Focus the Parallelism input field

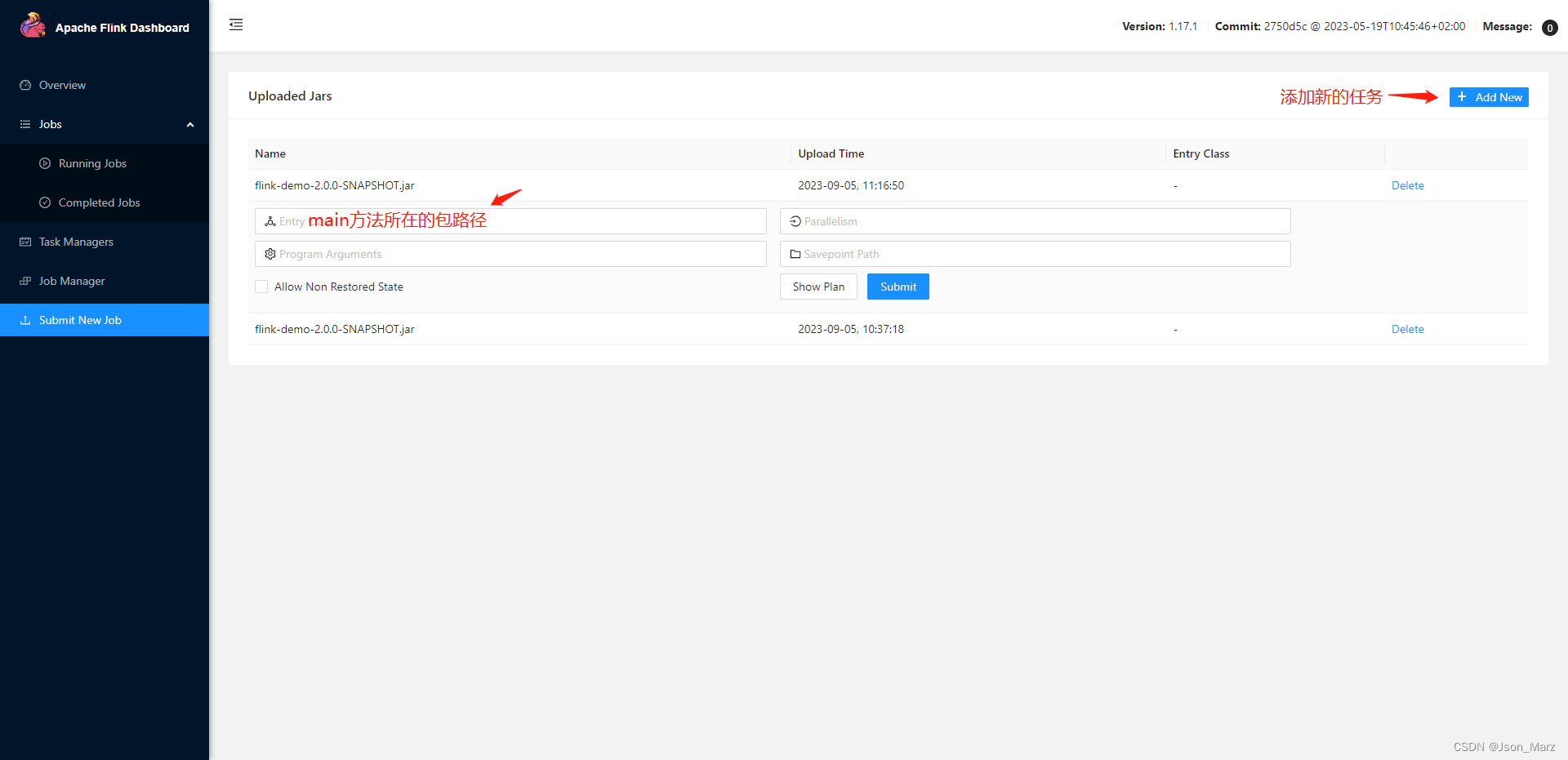click(1036, 221)
